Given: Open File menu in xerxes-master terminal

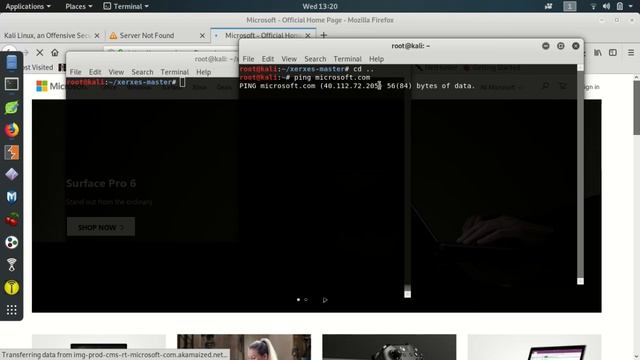Looking at the screenshot, I should coord(76,72).
